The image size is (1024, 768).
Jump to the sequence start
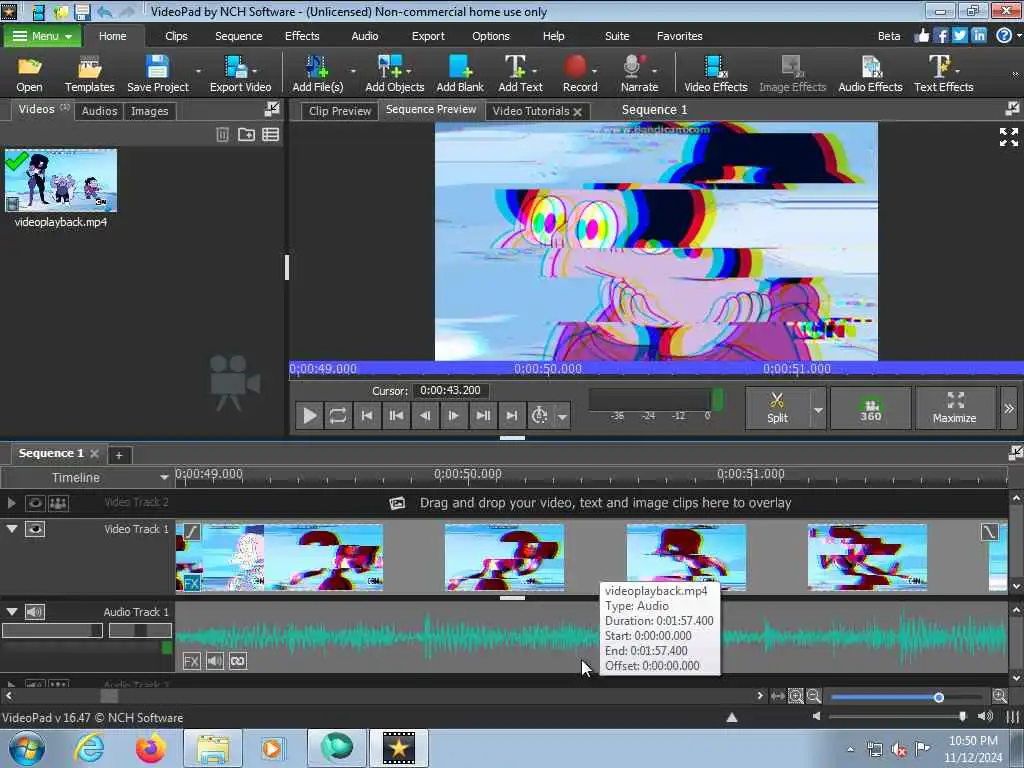367,415
